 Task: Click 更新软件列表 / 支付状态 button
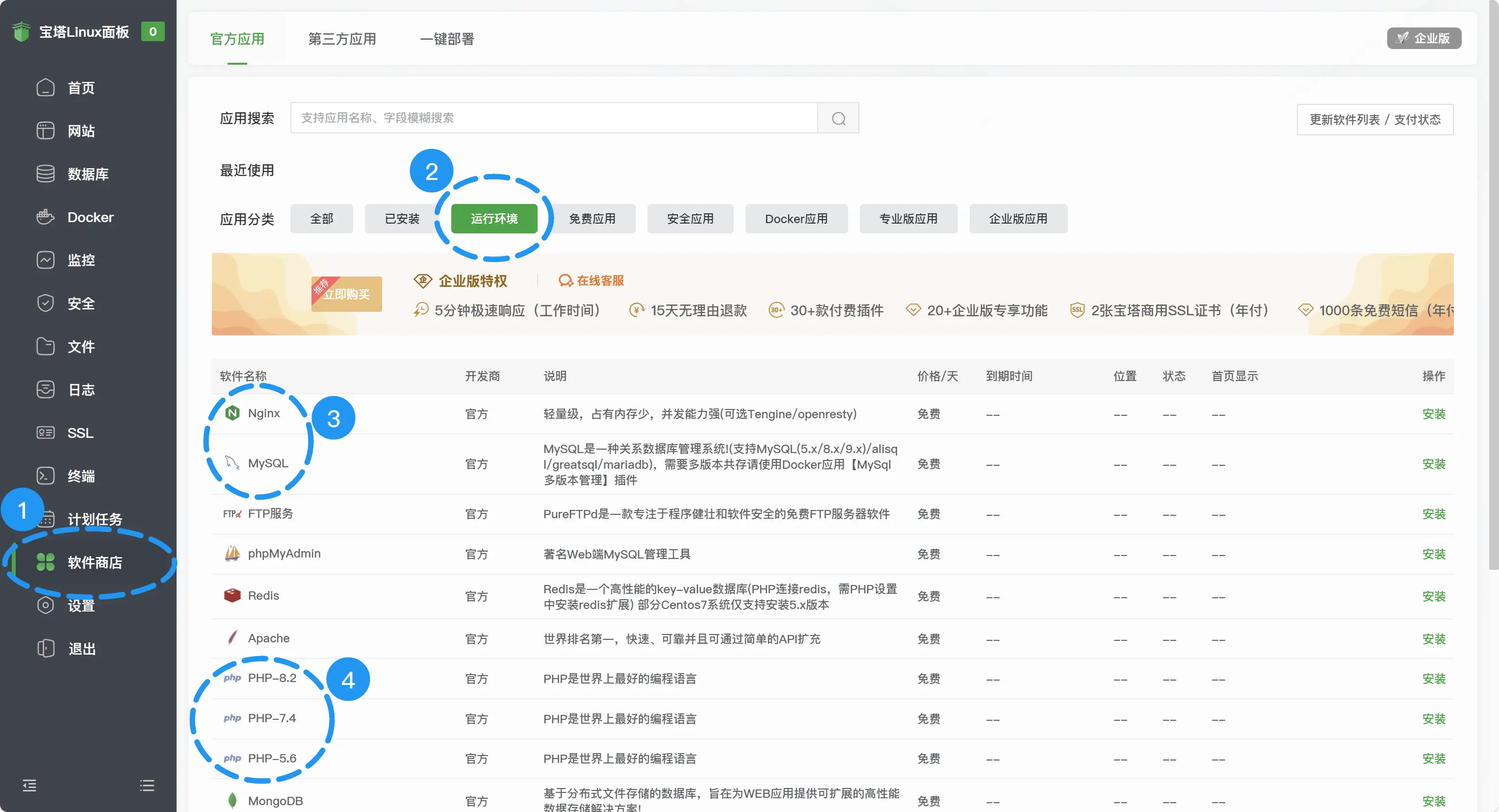coord(1375,119)
